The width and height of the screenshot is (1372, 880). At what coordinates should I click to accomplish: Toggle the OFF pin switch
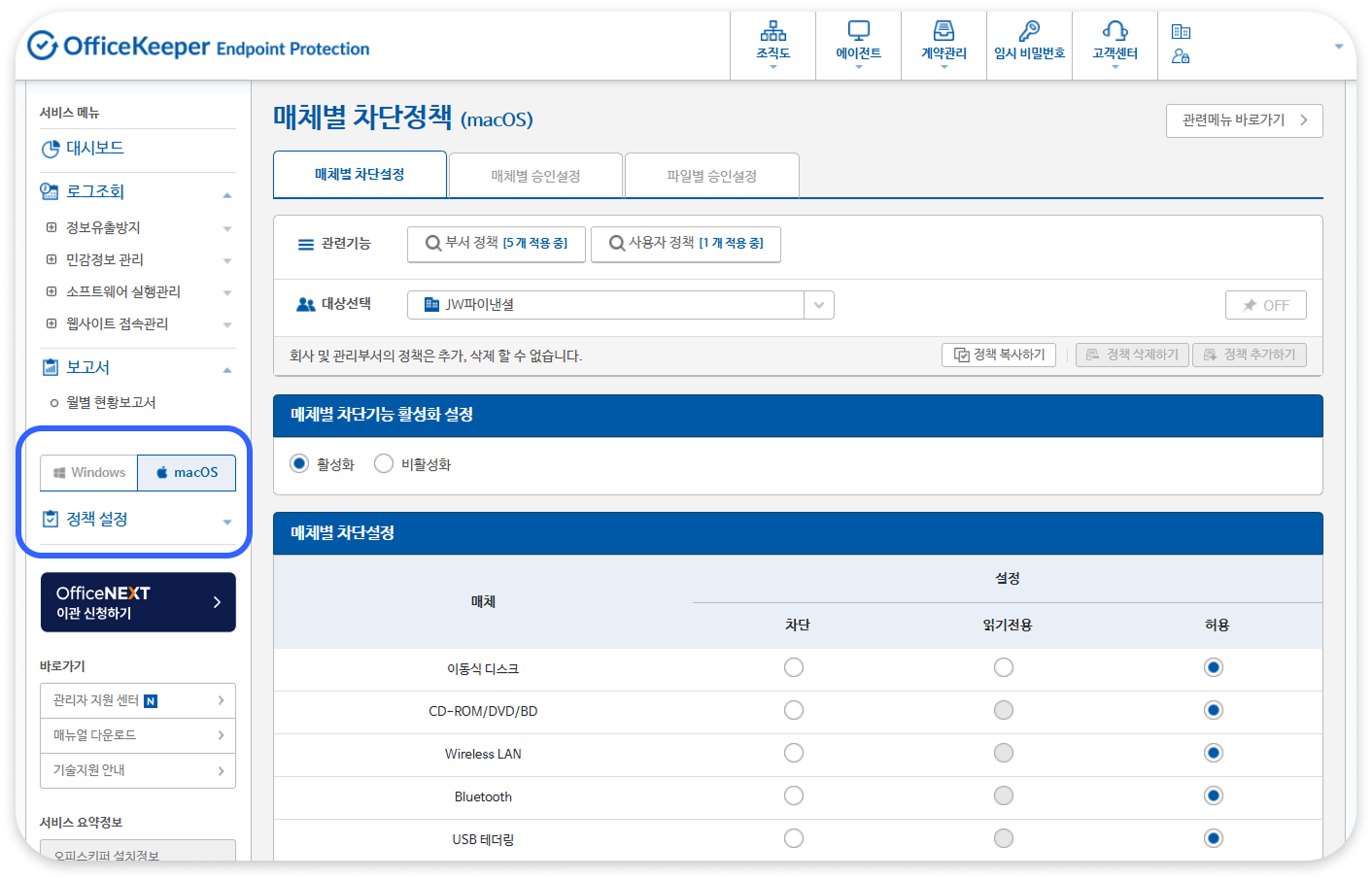tap(1265, 304)
